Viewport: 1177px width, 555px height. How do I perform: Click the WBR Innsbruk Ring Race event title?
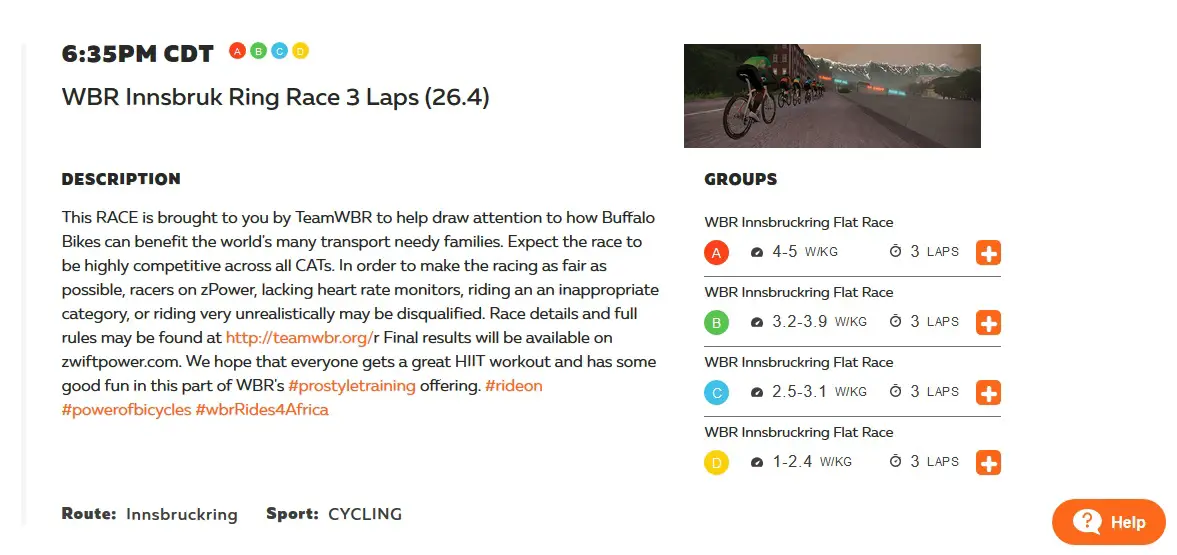275,97
